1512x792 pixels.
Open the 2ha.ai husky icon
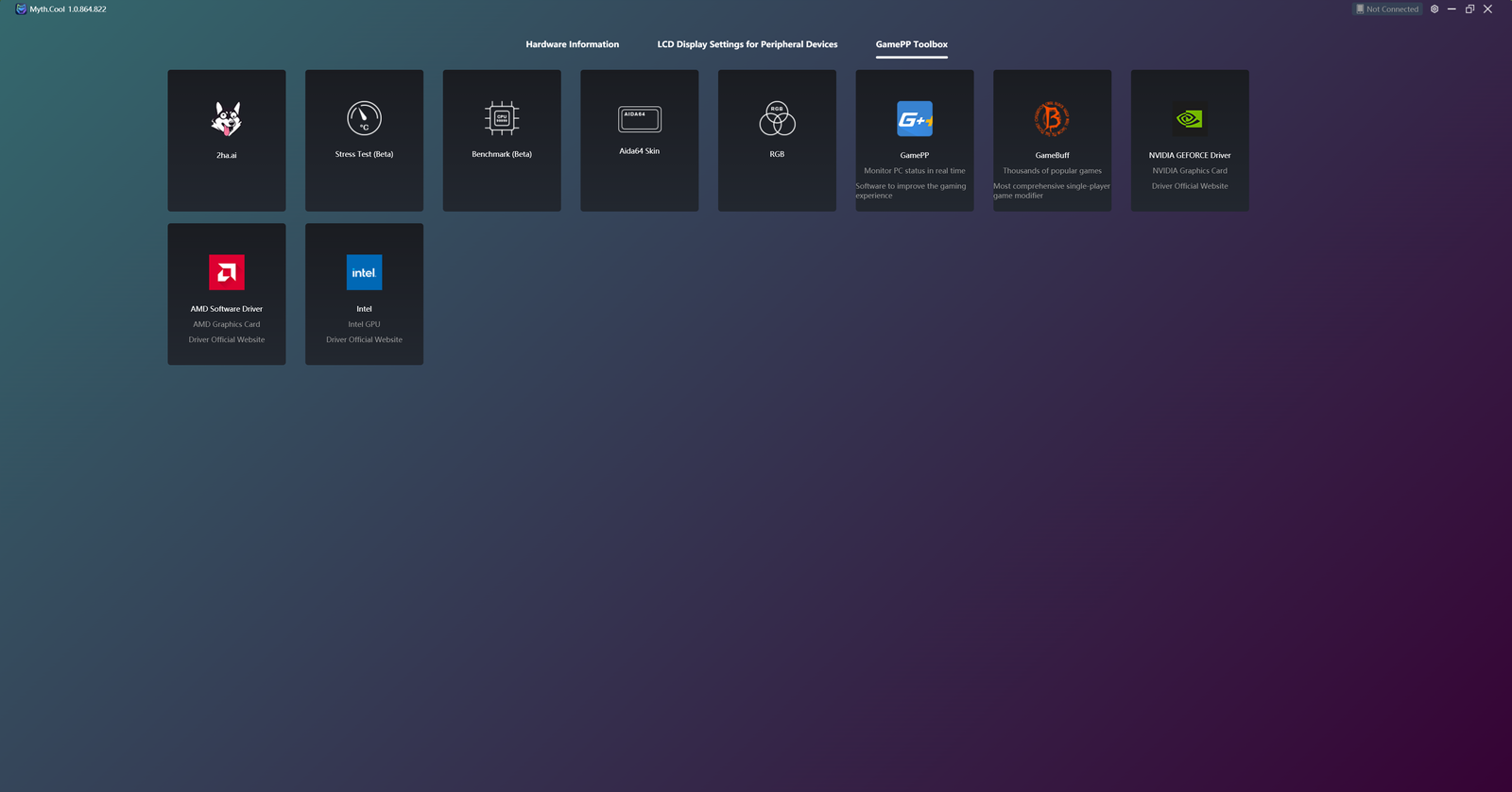[227, 119]
